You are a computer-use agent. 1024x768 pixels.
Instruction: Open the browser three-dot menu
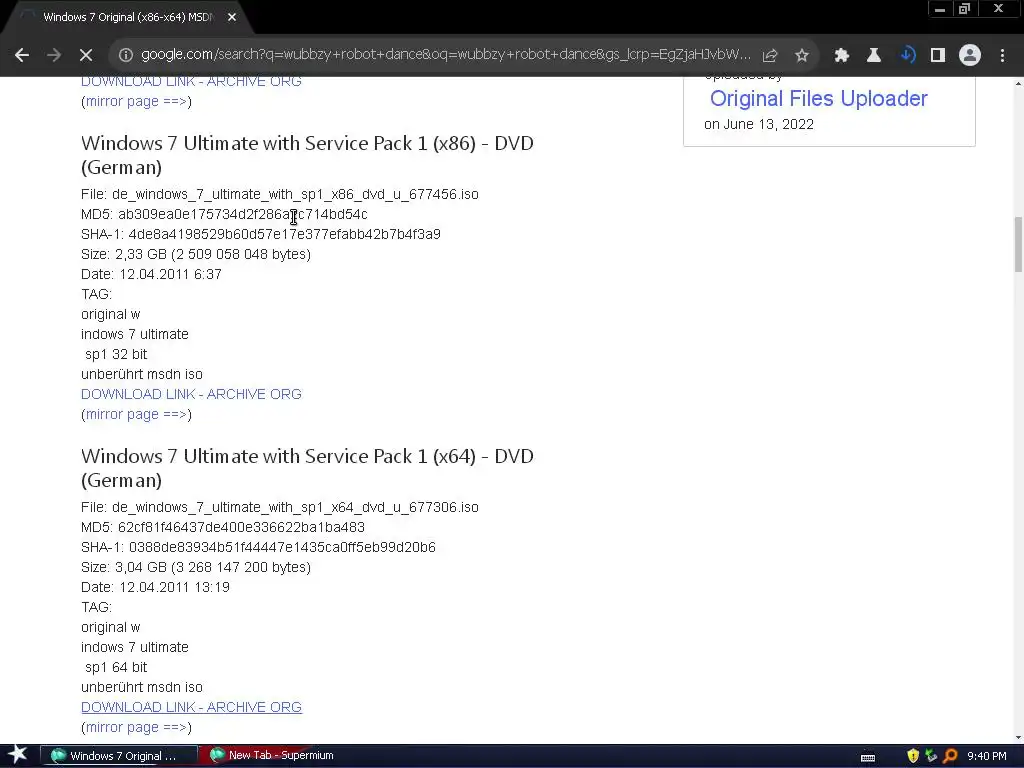(1002, 56)
